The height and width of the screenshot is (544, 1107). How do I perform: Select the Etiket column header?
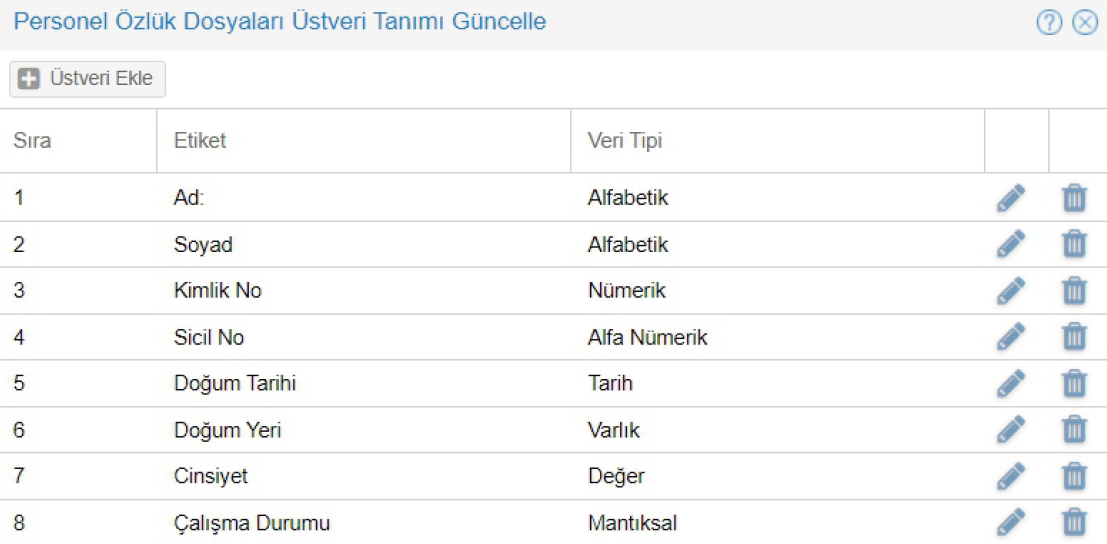tap(200, 141)
